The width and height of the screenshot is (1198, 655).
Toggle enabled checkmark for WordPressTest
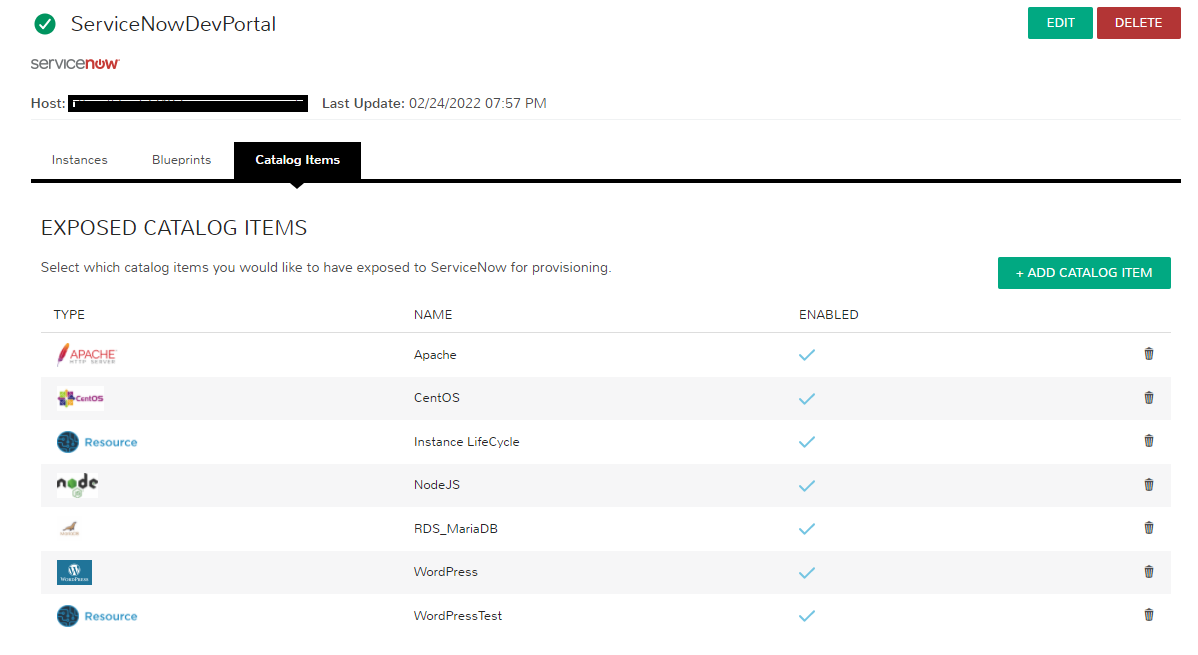point(807,616)
